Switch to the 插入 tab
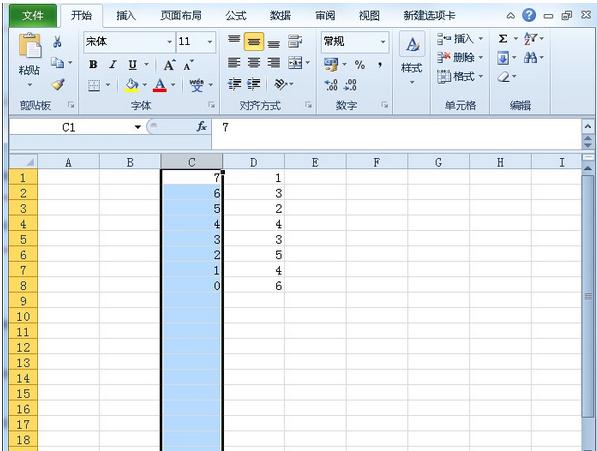Image resolution: width=597 pixels, height=451 pixels. click(126, 16)
